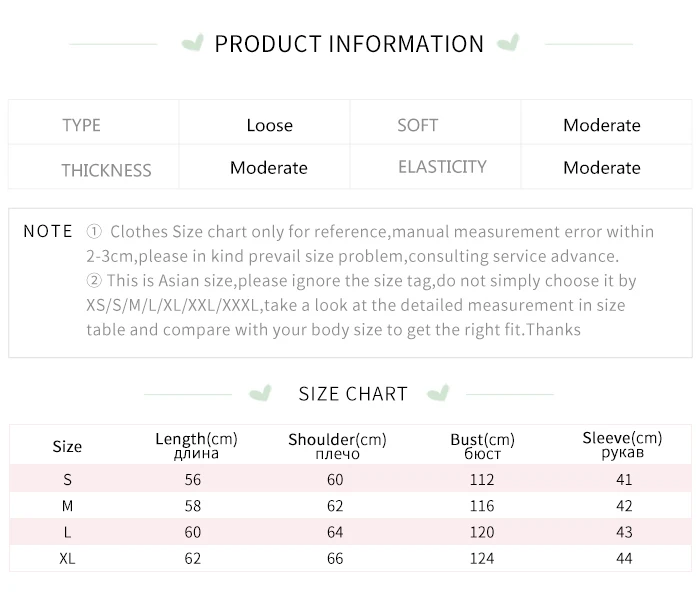This screenshot has width=700, height=608.
Task: Click the ELASTICITY label cell
Action: pyautogui.click(x=442, y=167)
